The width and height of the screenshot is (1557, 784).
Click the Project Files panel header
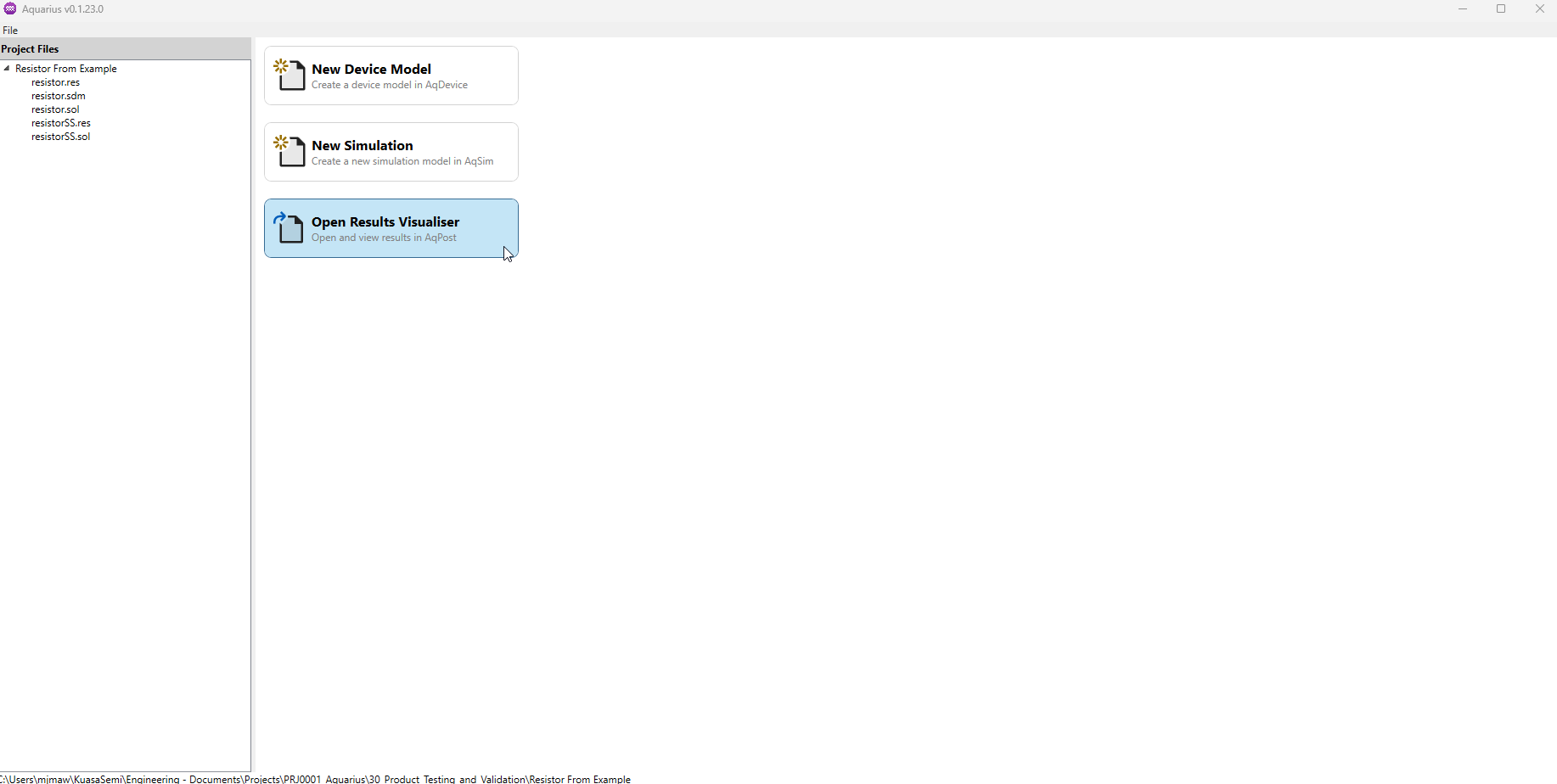[126, 49]
